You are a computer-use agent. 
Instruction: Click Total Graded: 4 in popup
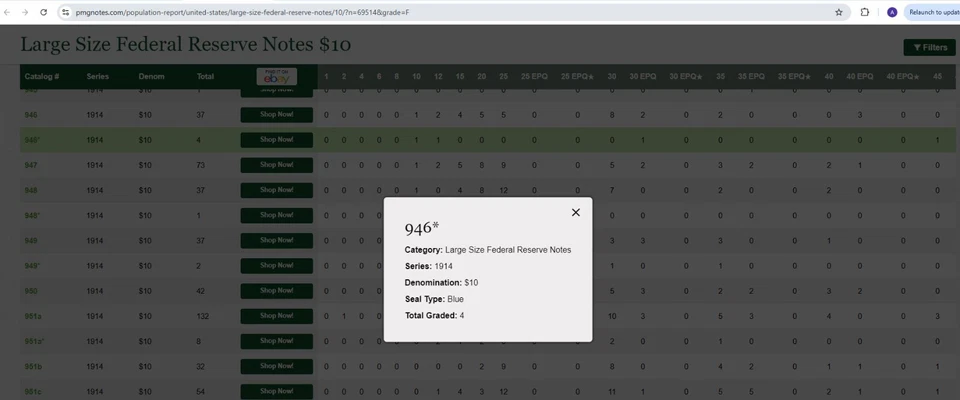click(435, 315)
